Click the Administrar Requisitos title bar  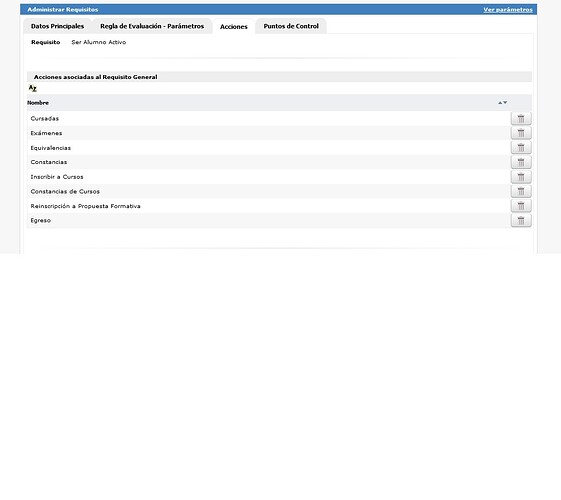click(278, 10)
